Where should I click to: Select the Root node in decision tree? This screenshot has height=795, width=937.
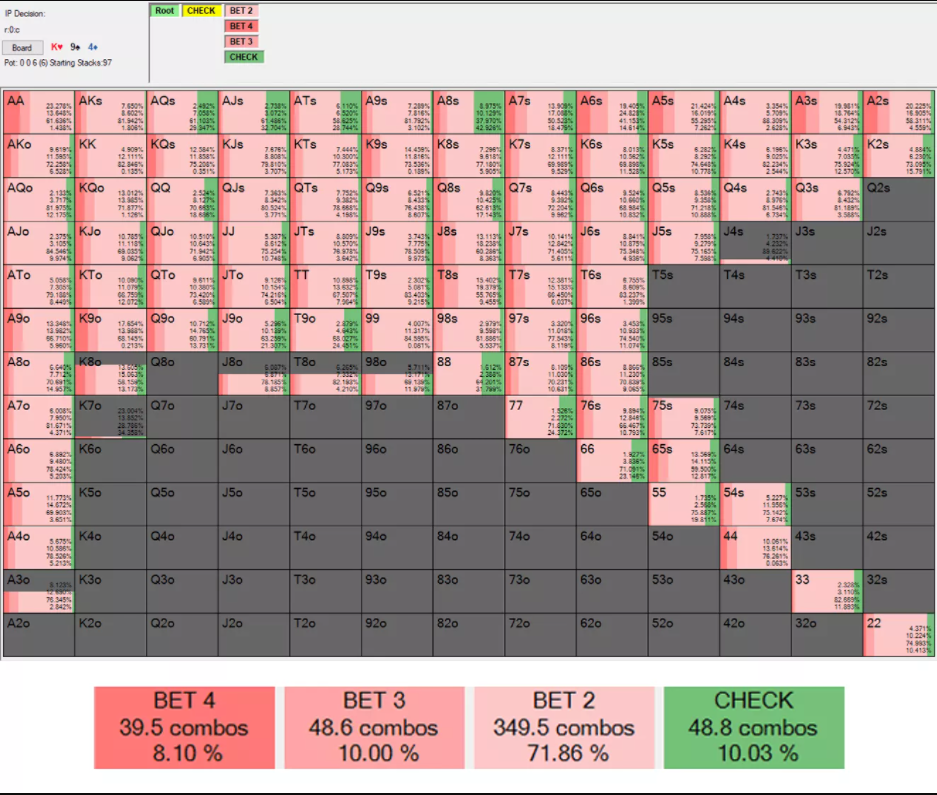point(164,11)
